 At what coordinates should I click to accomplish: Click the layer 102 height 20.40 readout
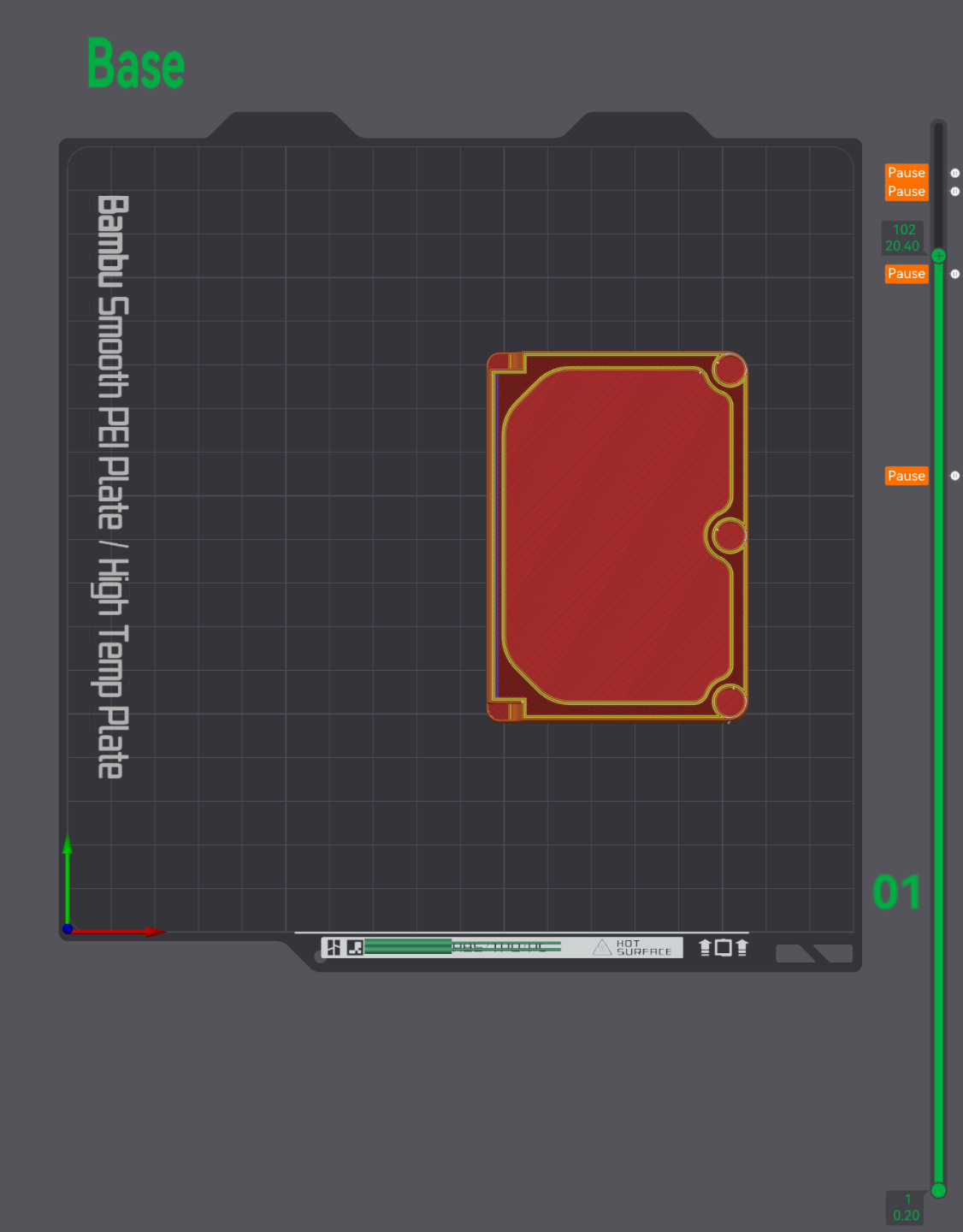(x=903, y=238)
